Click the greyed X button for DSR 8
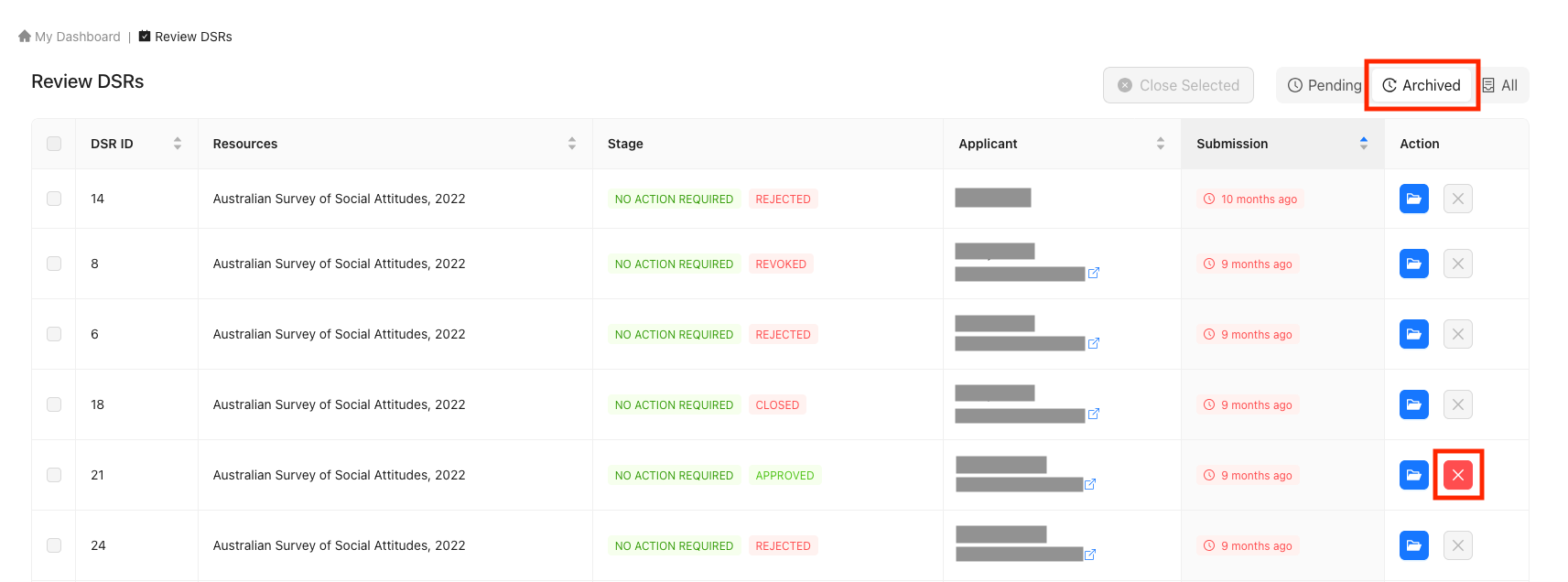 1458,264
